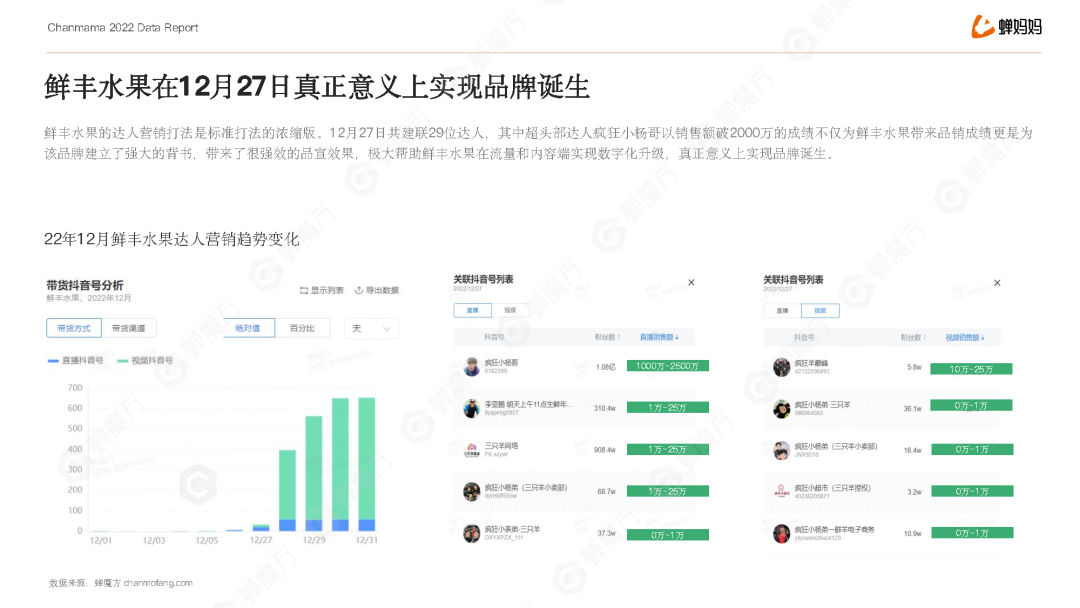
Task: Click the 显示列表 button text
Action: click(327, 291)
